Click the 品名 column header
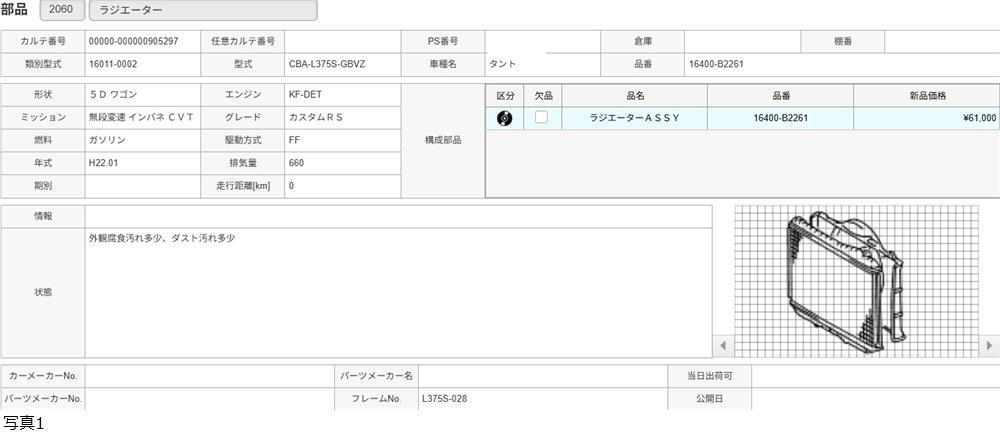1000x440 pixels. pos(634,95)
